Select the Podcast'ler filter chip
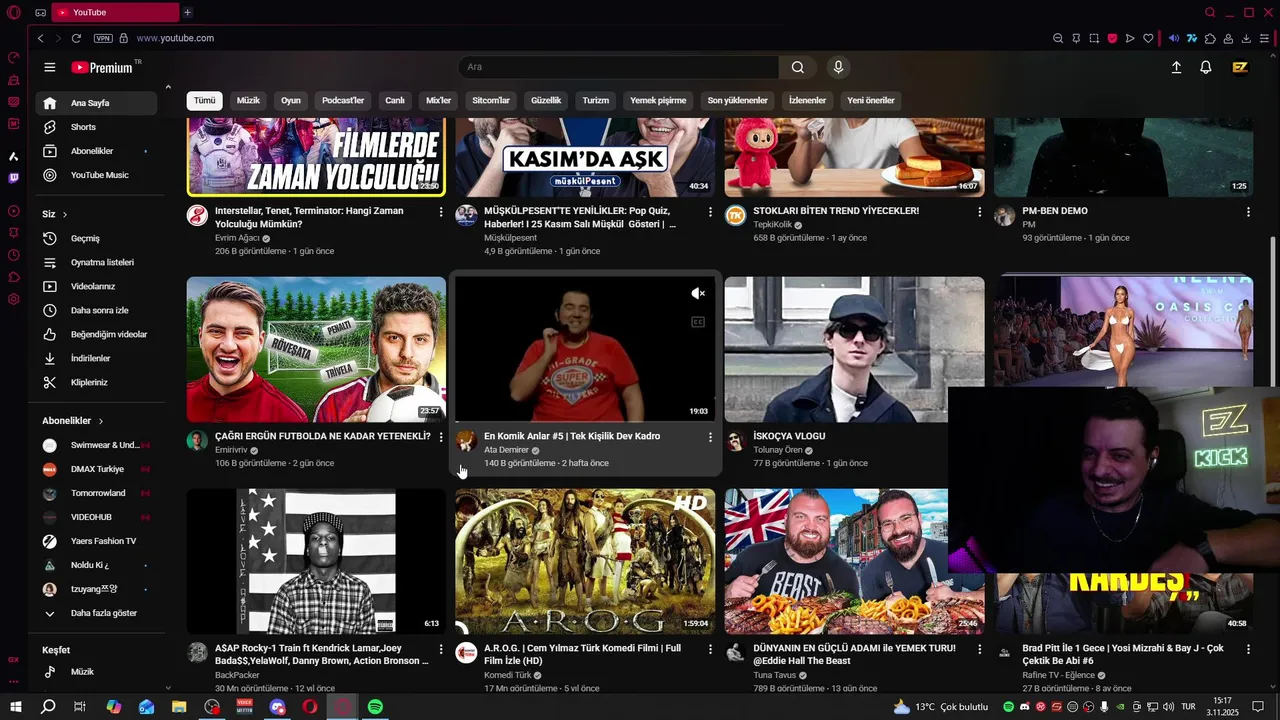This screenshot has height=720, width=1280. click(343, 100)
